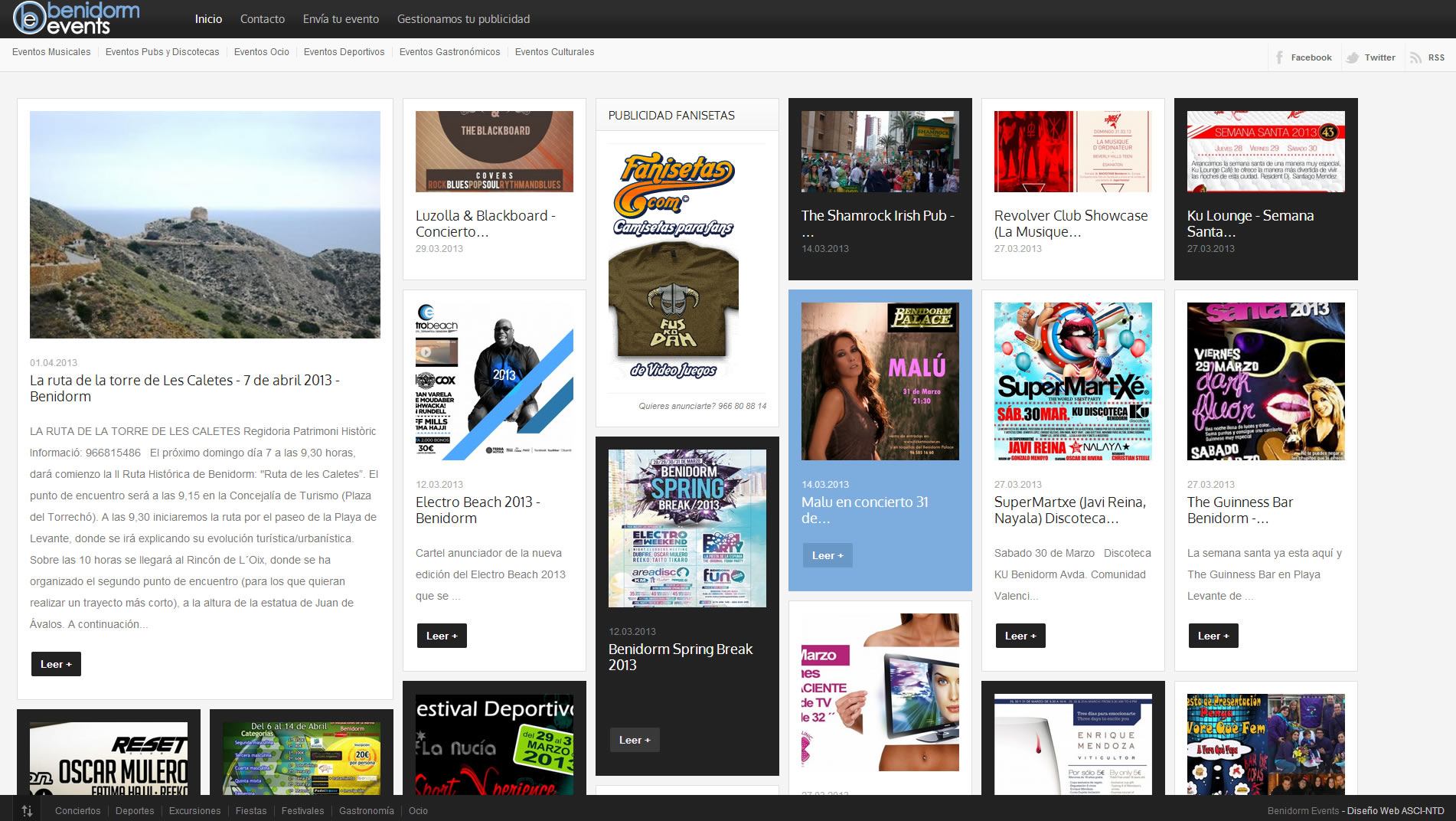Viewport: 1456px width, 821px height.
Task: Toggle the footer arrows icon
Action: (28, 810)
